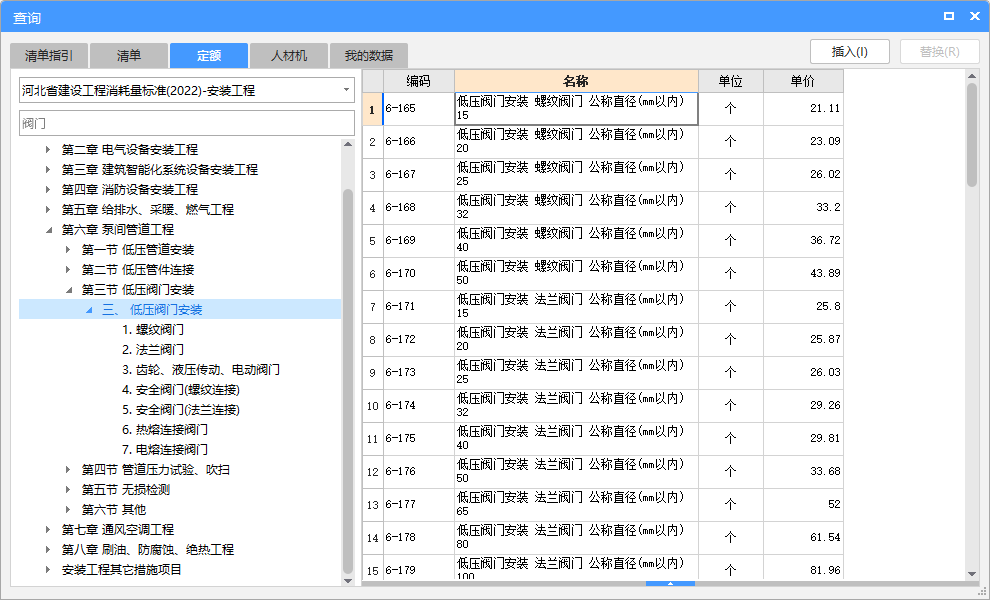The width and height of the screenshot is (990, 600).
Task: Maximize the 查询 dialog window
Action: [948, 16]
